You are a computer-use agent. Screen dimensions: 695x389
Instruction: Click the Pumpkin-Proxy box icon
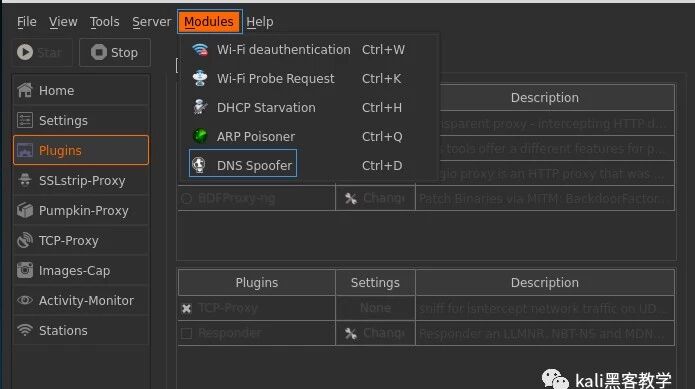[25, 210]
